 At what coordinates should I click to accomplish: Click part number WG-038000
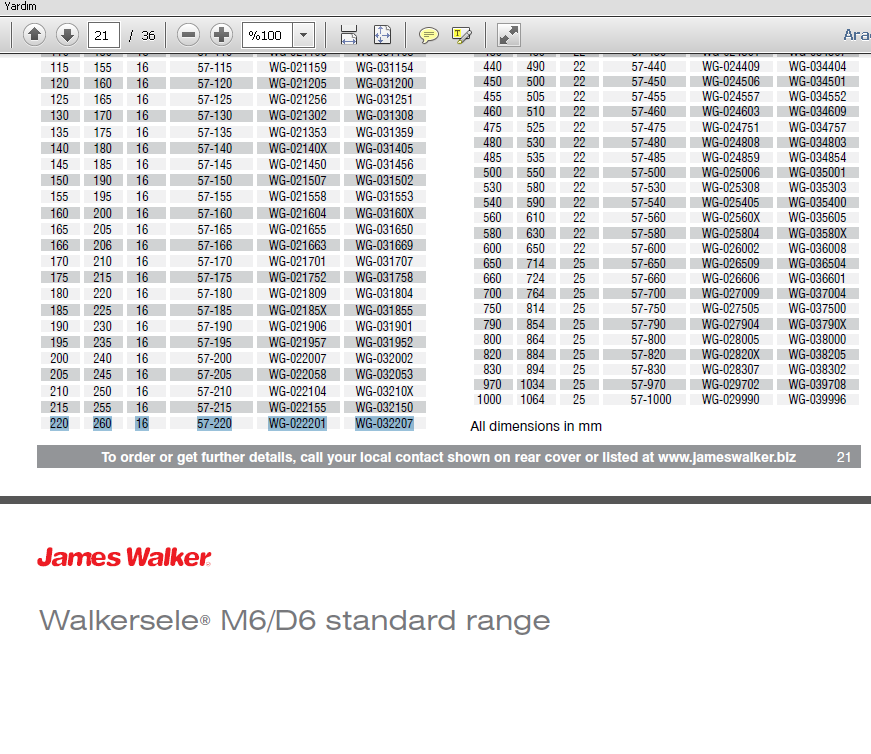[817, 339]
